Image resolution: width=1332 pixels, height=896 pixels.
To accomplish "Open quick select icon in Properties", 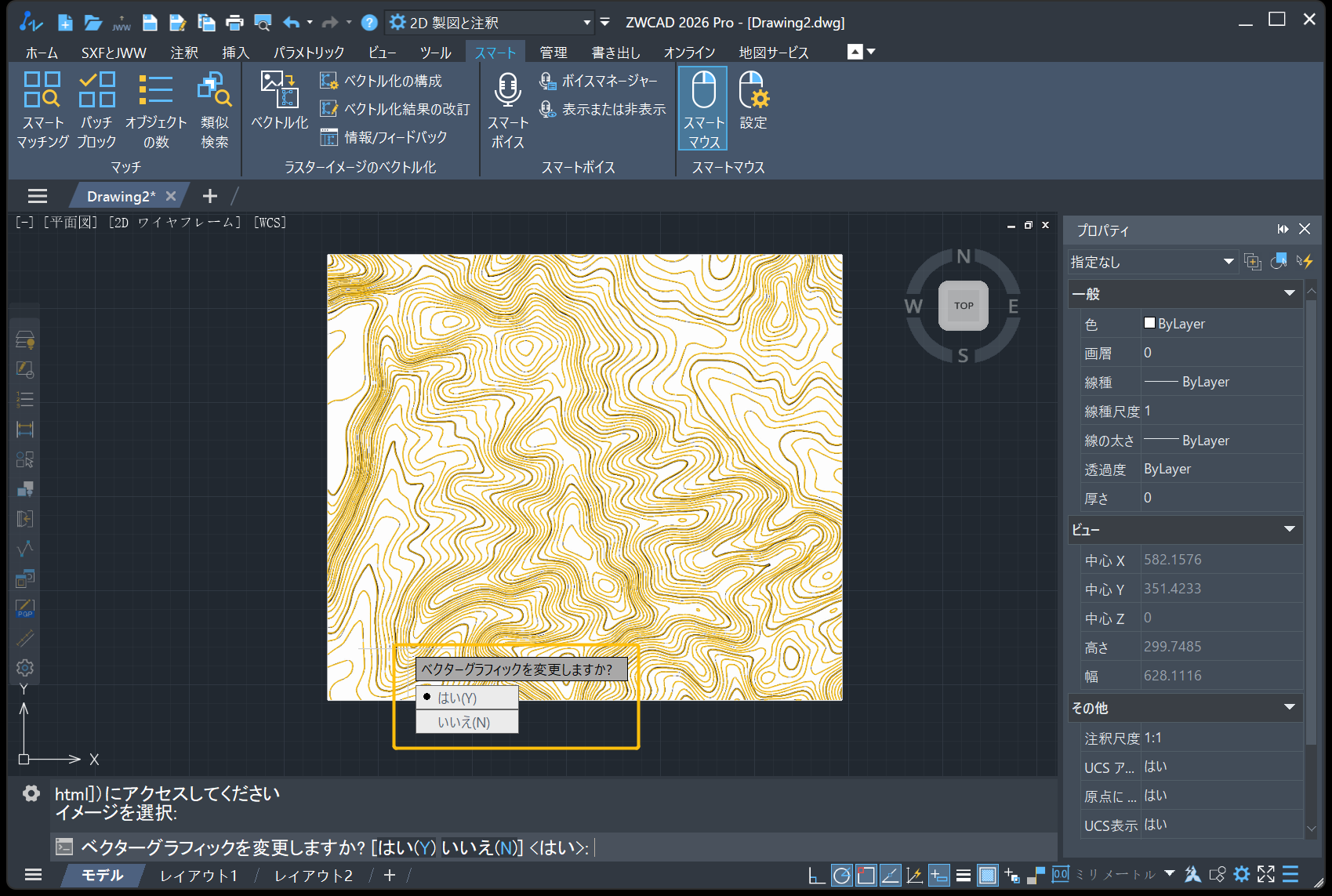I will click(1253, 262).
